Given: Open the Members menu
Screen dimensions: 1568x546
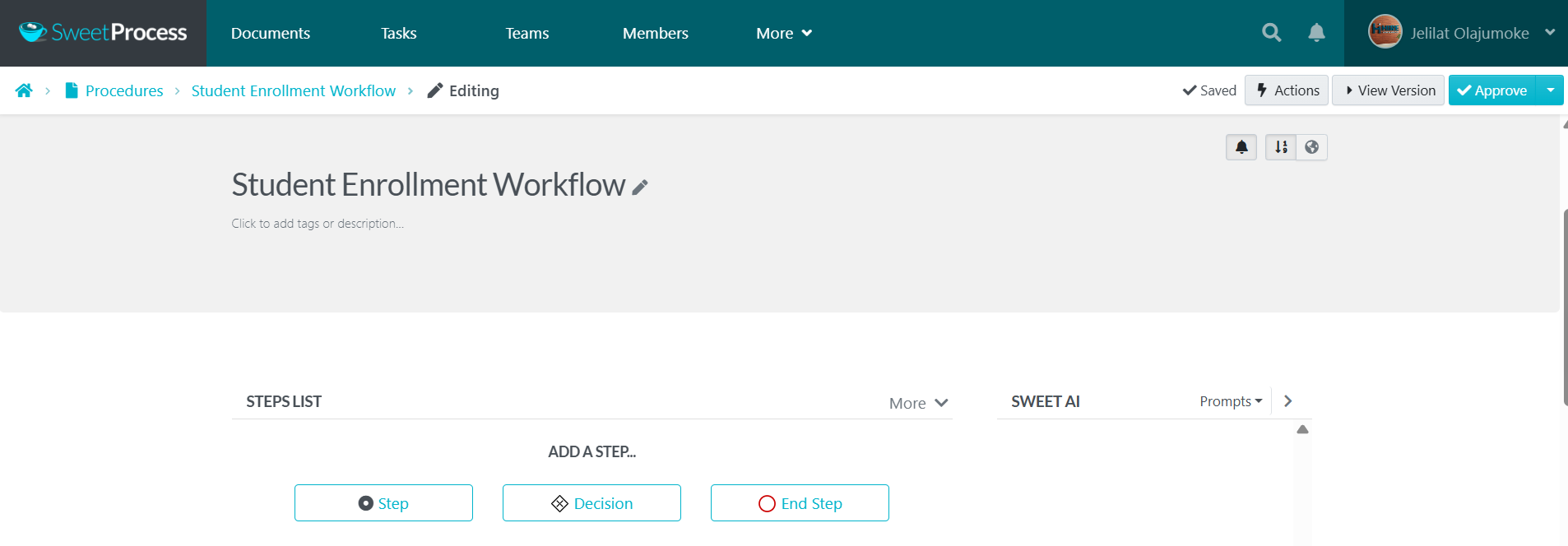Looking at the screenshot, I should [x=655, y=33].
